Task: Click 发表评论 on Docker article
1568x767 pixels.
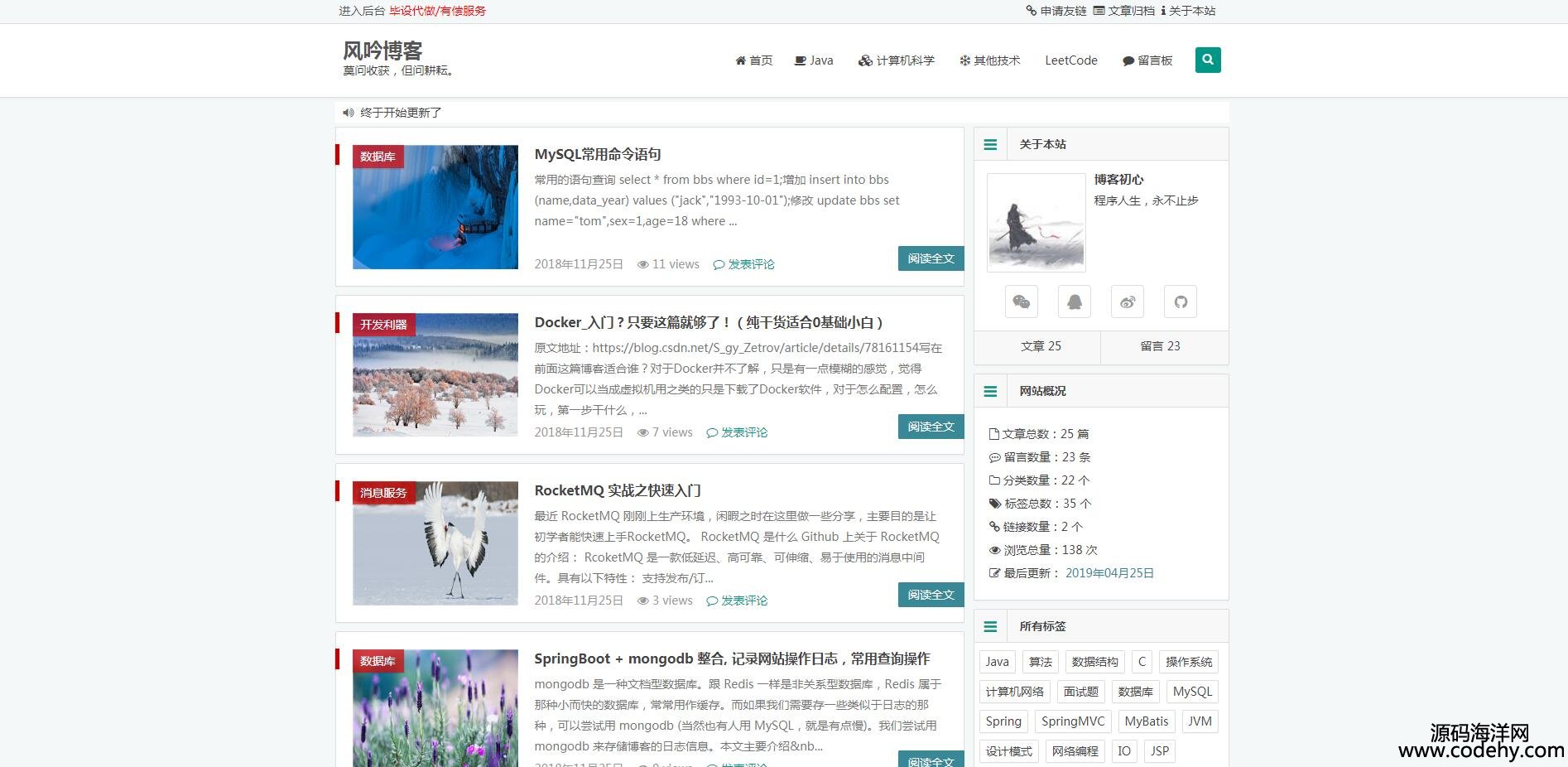Action: [x=738, y=432]
